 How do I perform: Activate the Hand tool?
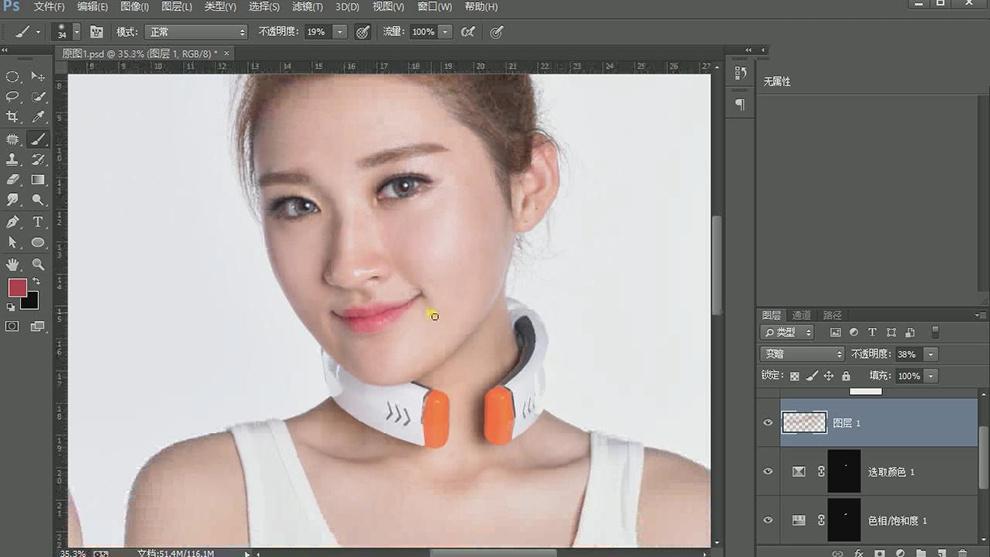point(13,264)
